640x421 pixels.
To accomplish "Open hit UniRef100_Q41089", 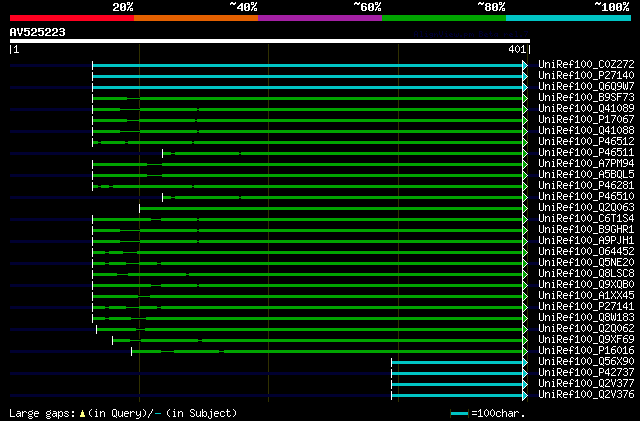I will 586,108.
